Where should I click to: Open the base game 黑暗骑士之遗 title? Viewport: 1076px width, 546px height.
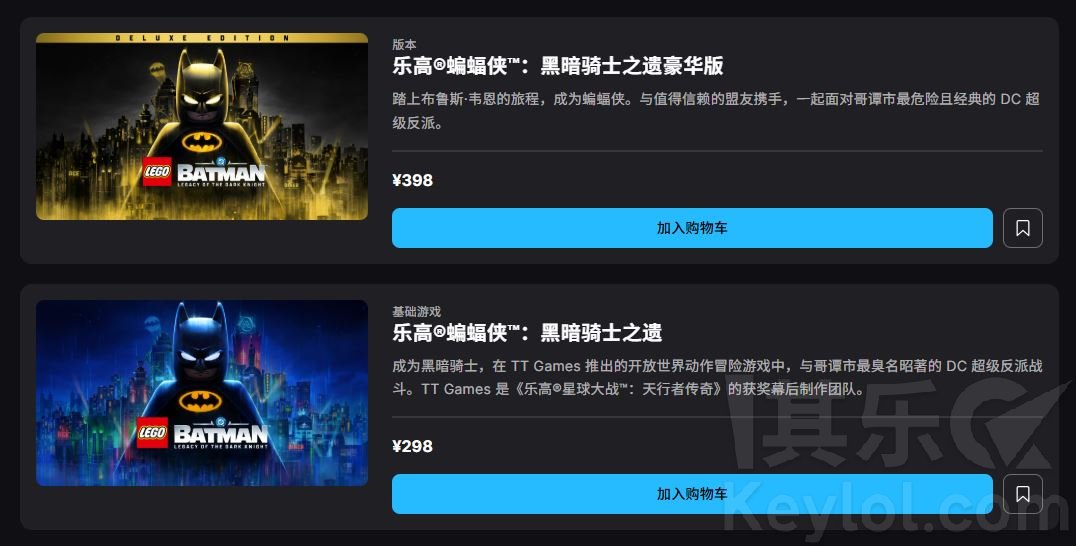(x=527, y=333)
